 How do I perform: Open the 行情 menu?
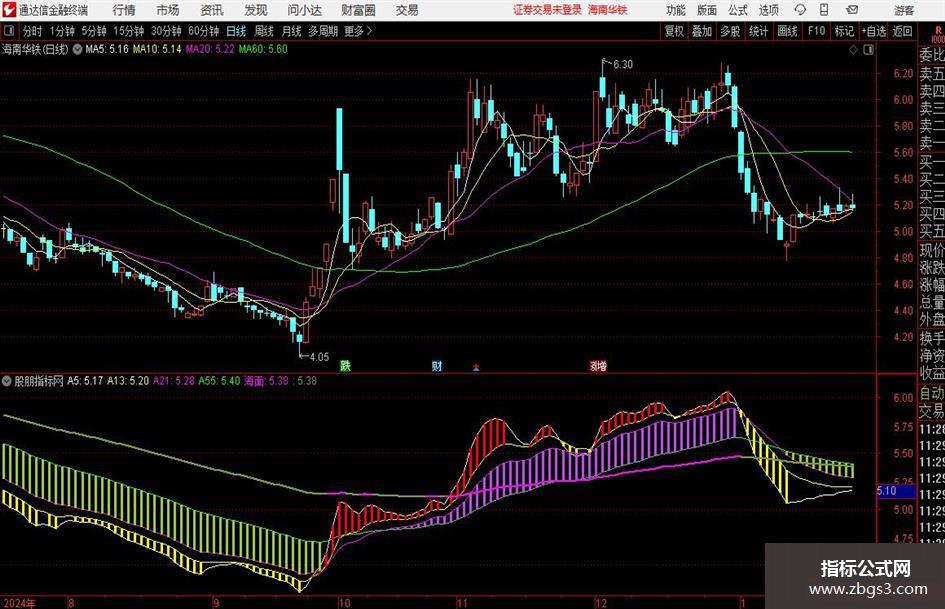pos(124,10)
